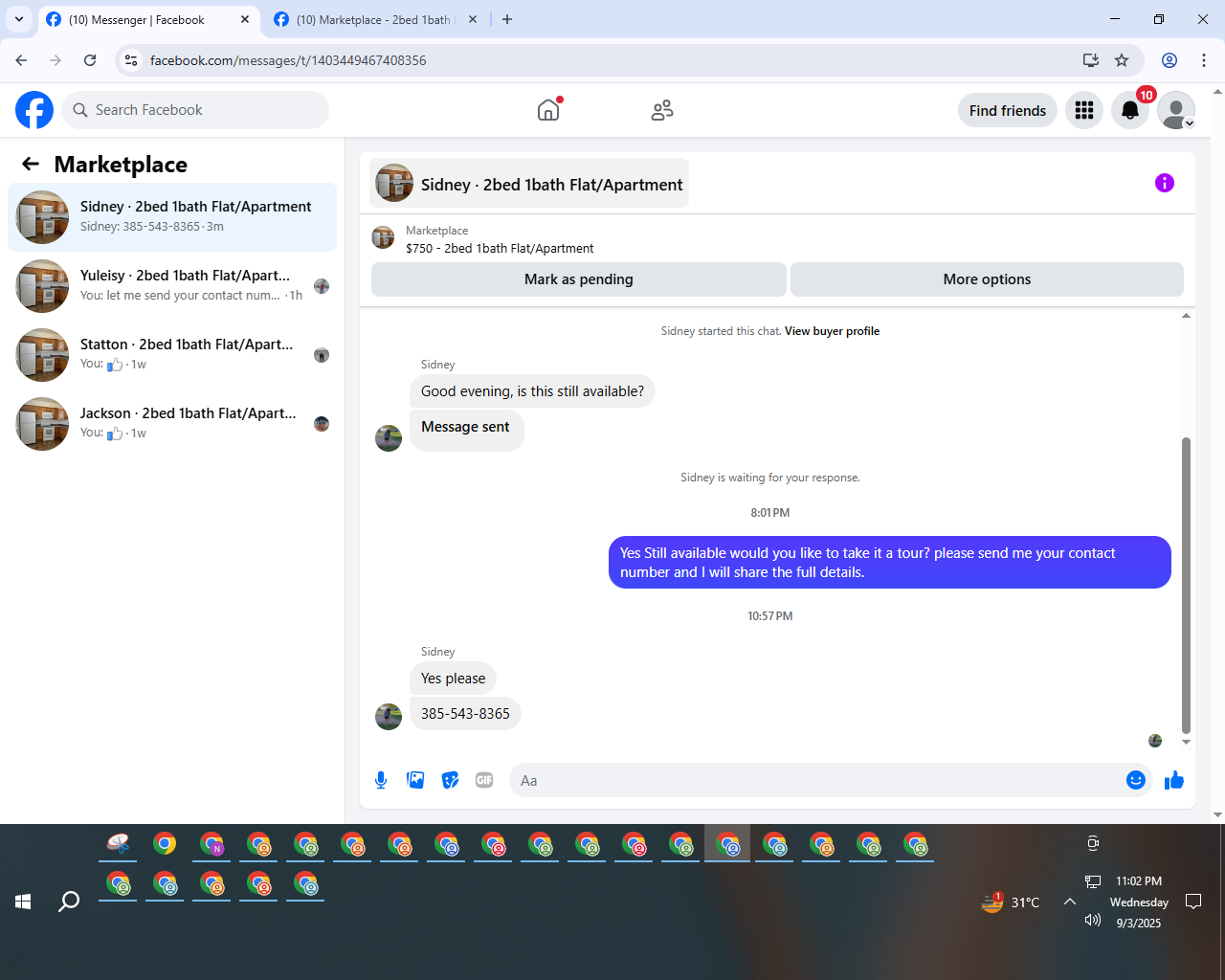This screenshot has height=980, width=1225.
Task: Open the notifications bell
Action: coord(1130,110)
